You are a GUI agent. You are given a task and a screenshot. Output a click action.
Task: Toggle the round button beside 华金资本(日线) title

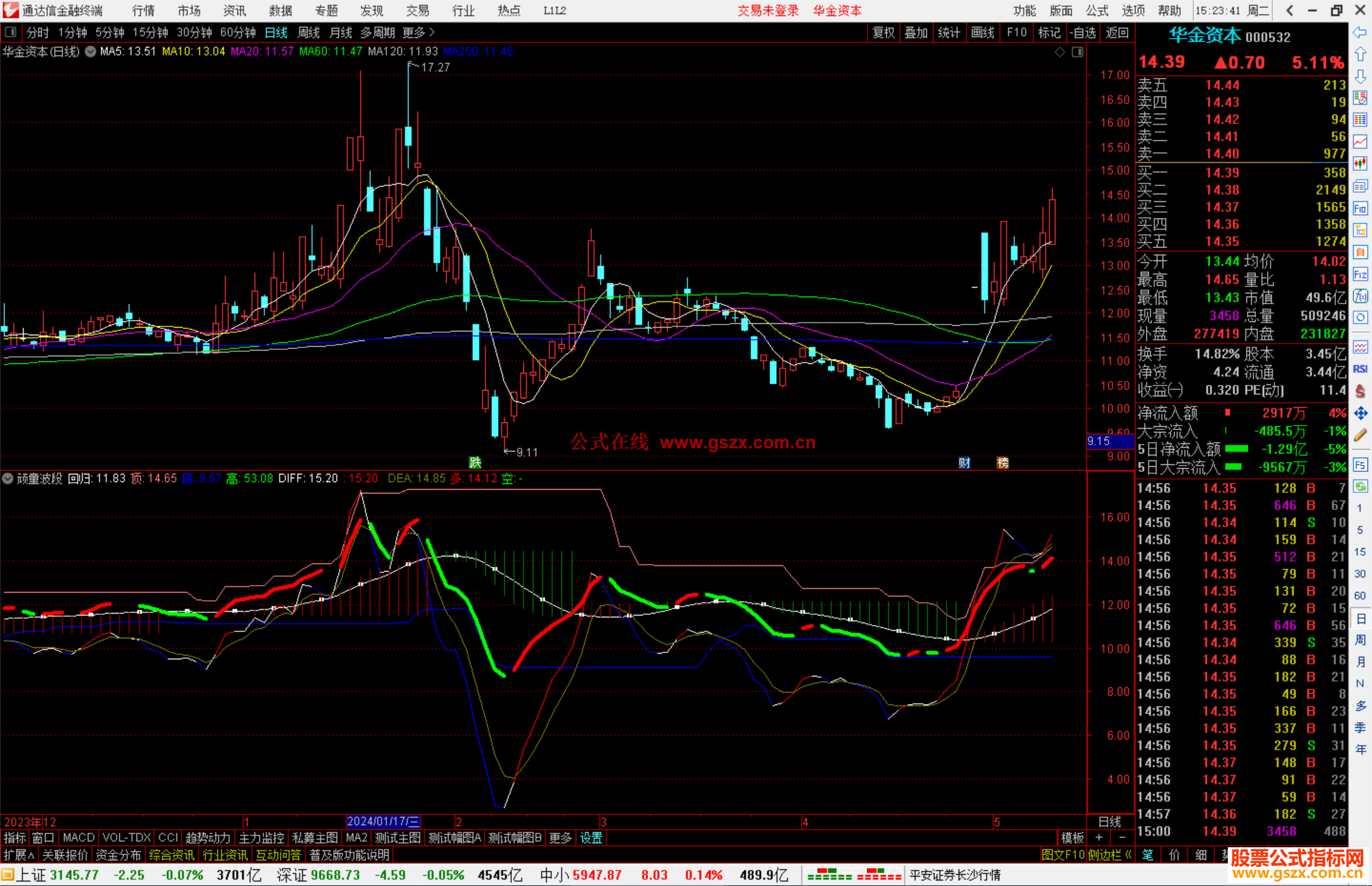(90, 51)
